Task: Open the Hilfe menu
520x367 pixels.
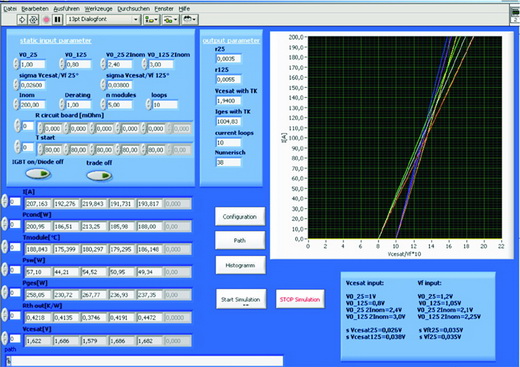Action: coord(184,9)
